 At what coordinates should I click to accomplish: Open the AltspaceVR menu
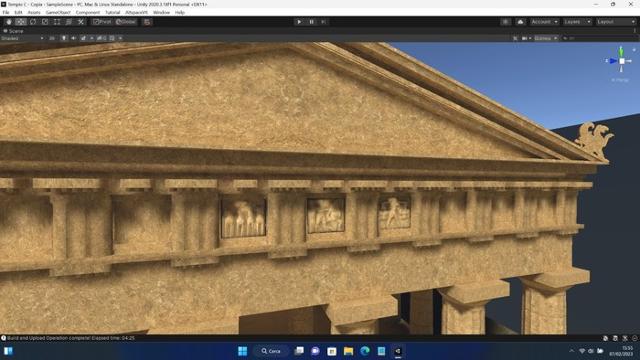(136, 13)
